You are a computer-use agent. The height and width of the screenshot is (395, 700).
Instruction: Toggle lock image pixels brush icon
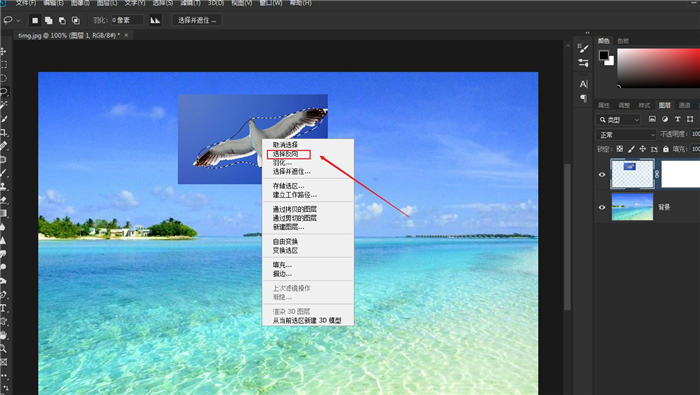click(631, 149)
